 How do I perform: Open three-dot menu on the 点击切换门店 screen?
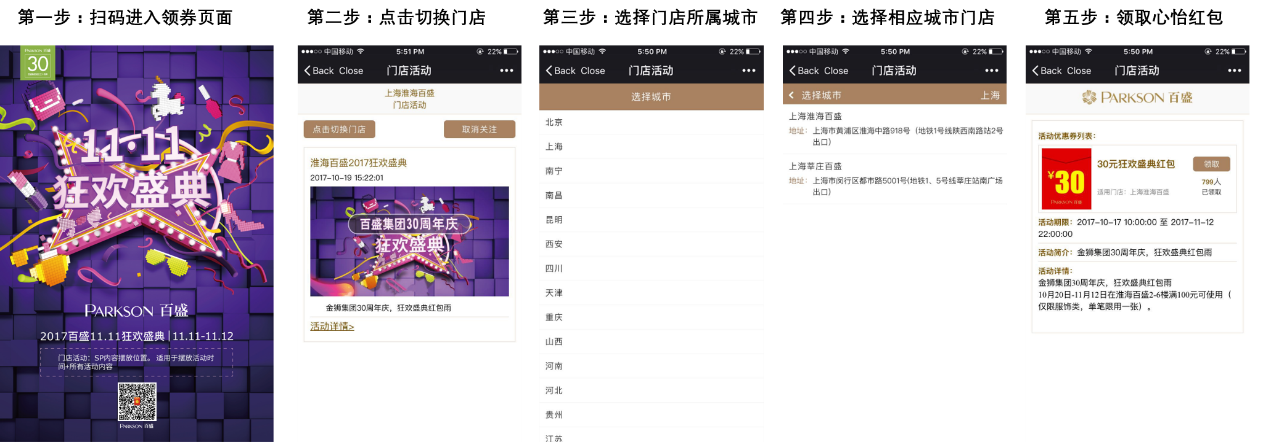(x=506, y=71)
